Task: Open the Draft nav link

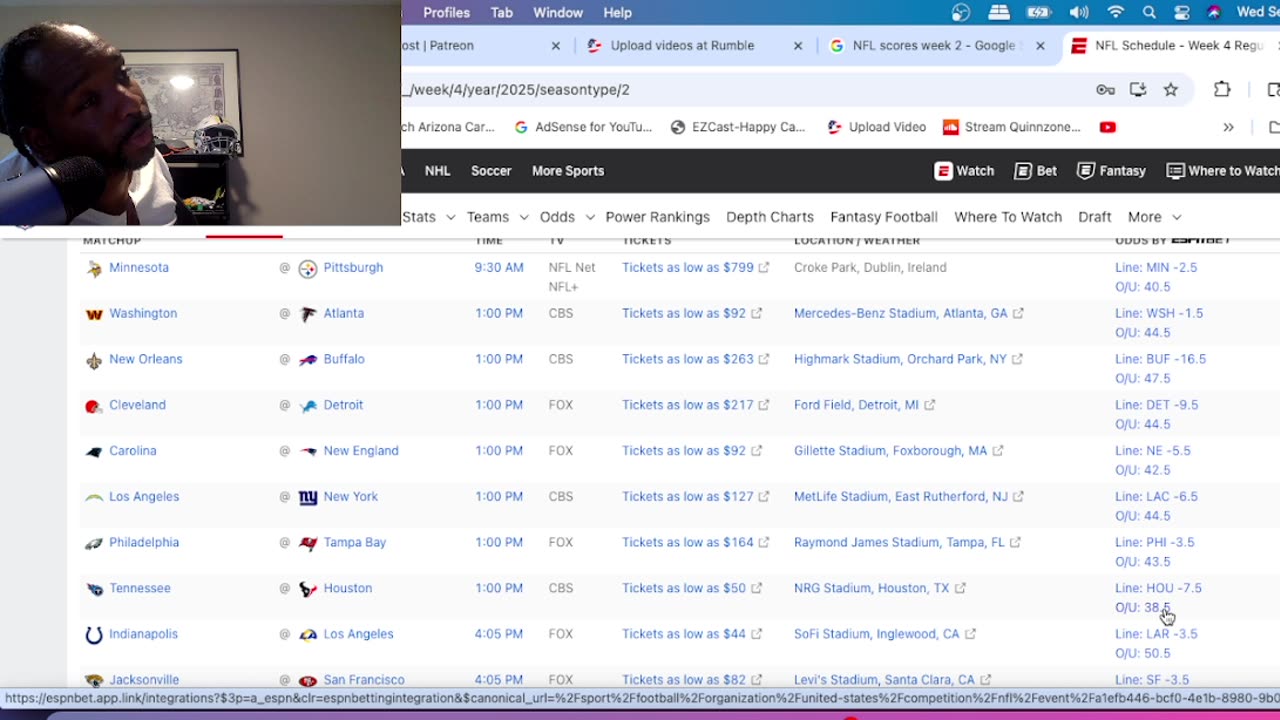Action: pos(1095,217)
